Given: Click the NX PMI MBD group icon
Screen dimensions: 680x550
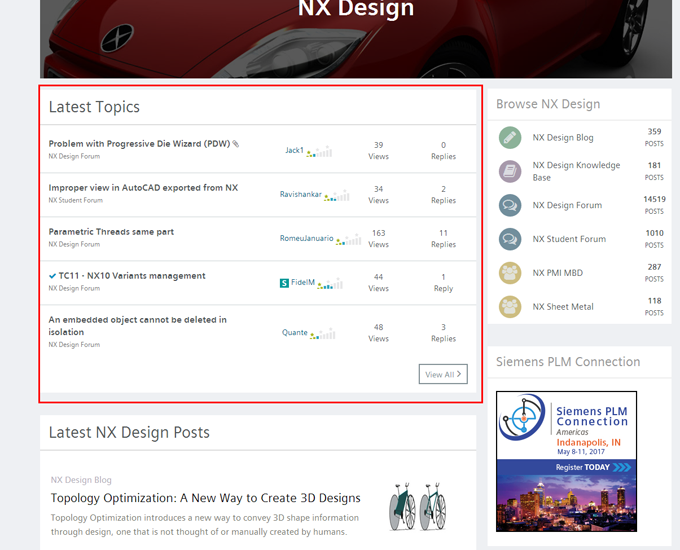Looking at the screenshot, I should [x=510, y=272].
